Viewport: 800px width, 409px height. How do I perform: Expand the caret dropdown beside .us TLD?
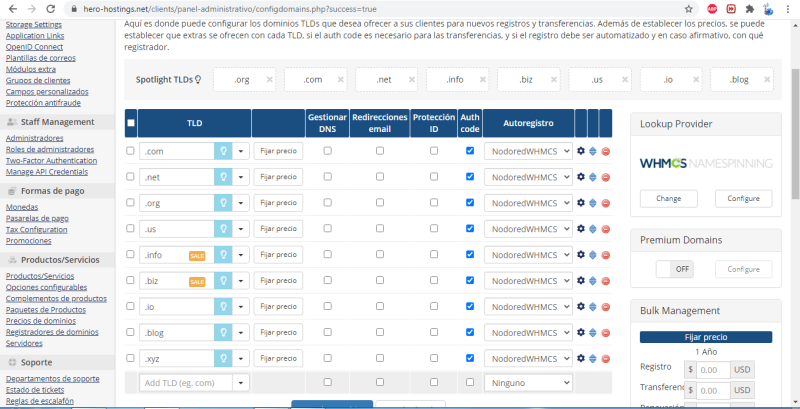[x=241, y=228]
